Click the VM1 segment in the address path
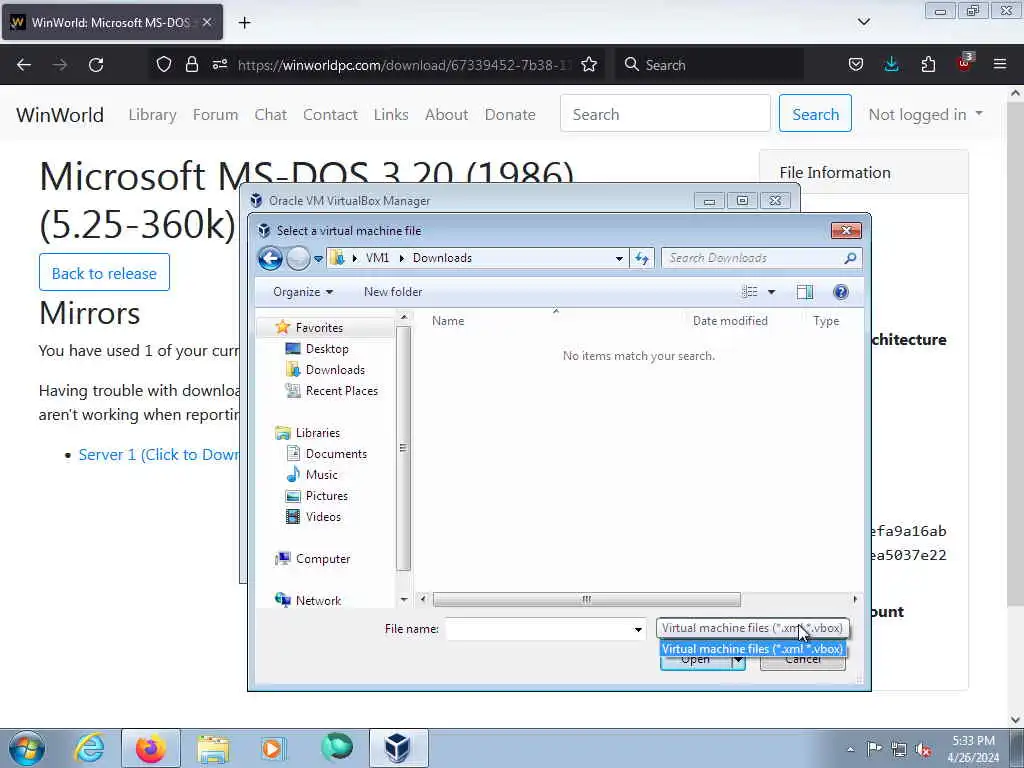 377,258
